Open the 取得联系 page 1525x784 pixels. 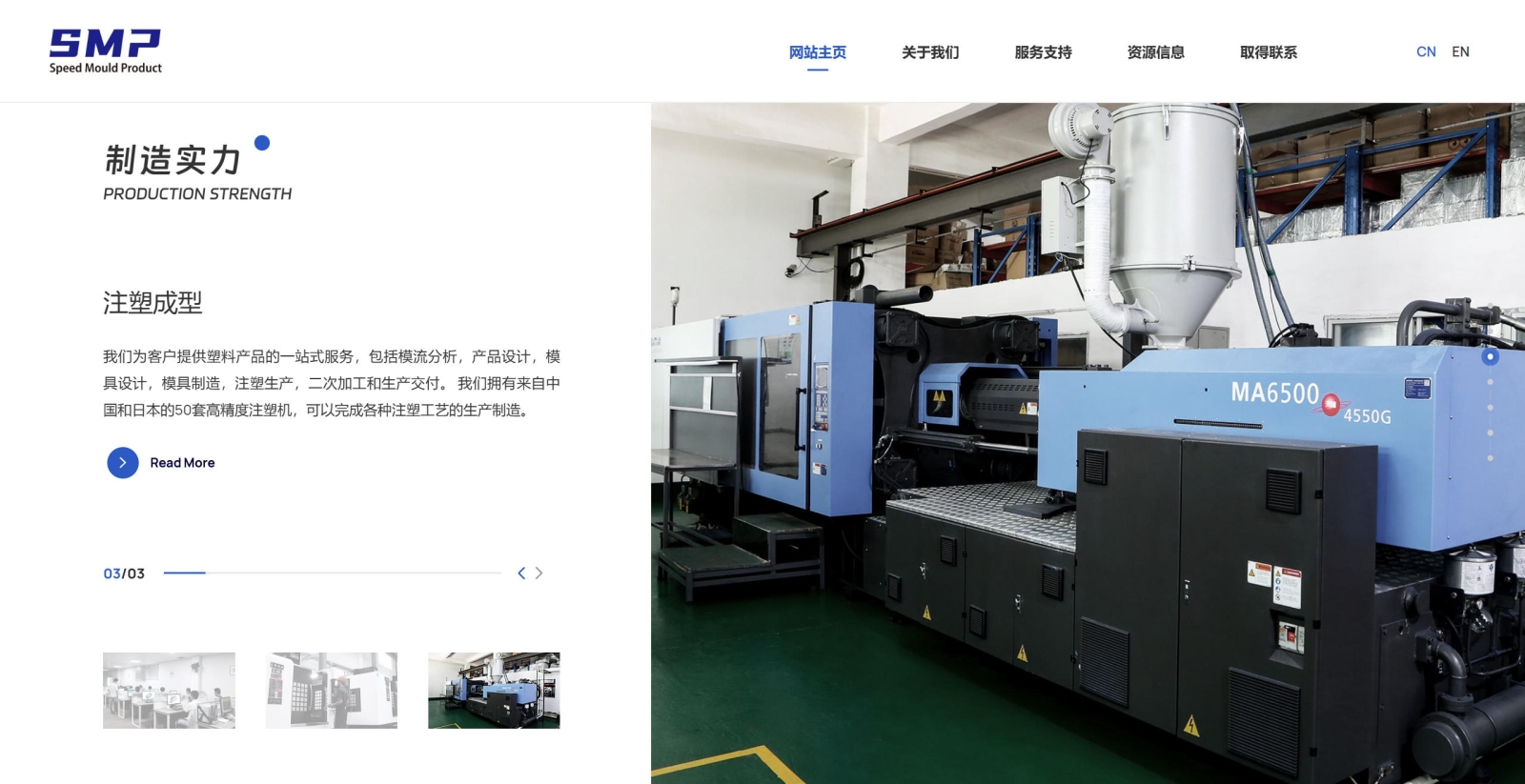(1268, 52)
